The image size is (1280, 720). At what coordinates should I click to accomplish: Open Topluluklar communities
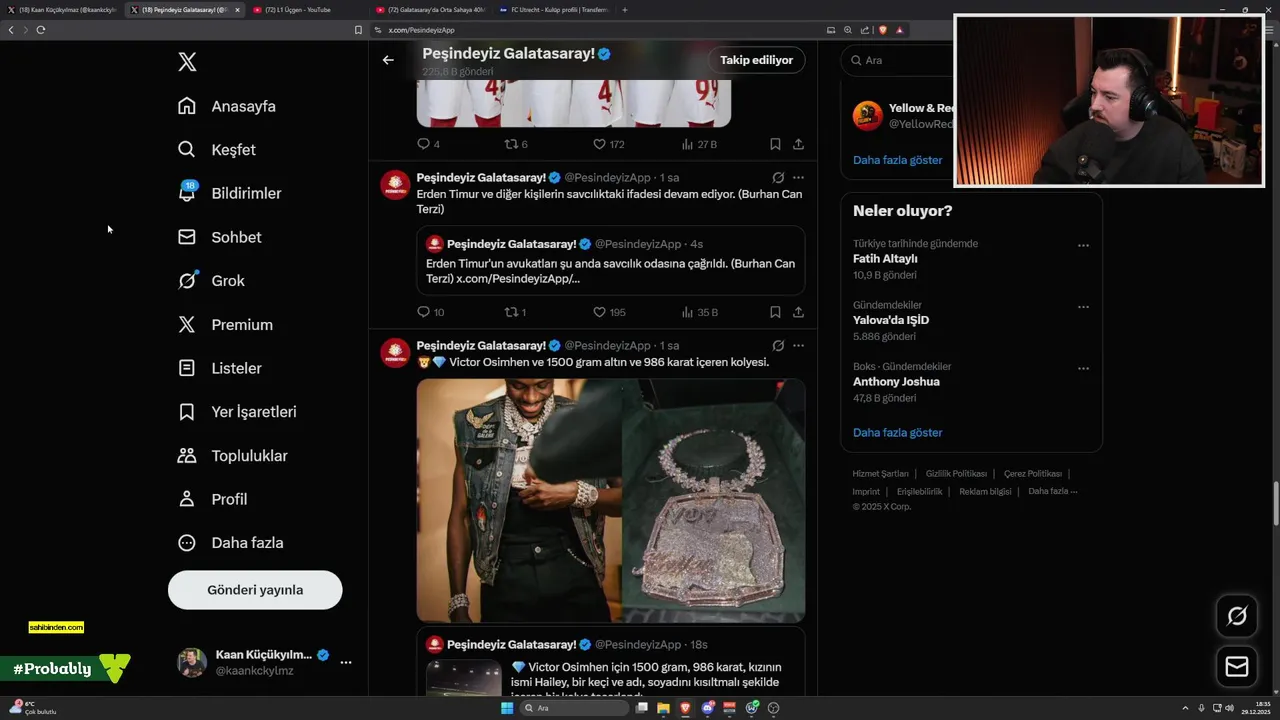click(x=232, y=456)
